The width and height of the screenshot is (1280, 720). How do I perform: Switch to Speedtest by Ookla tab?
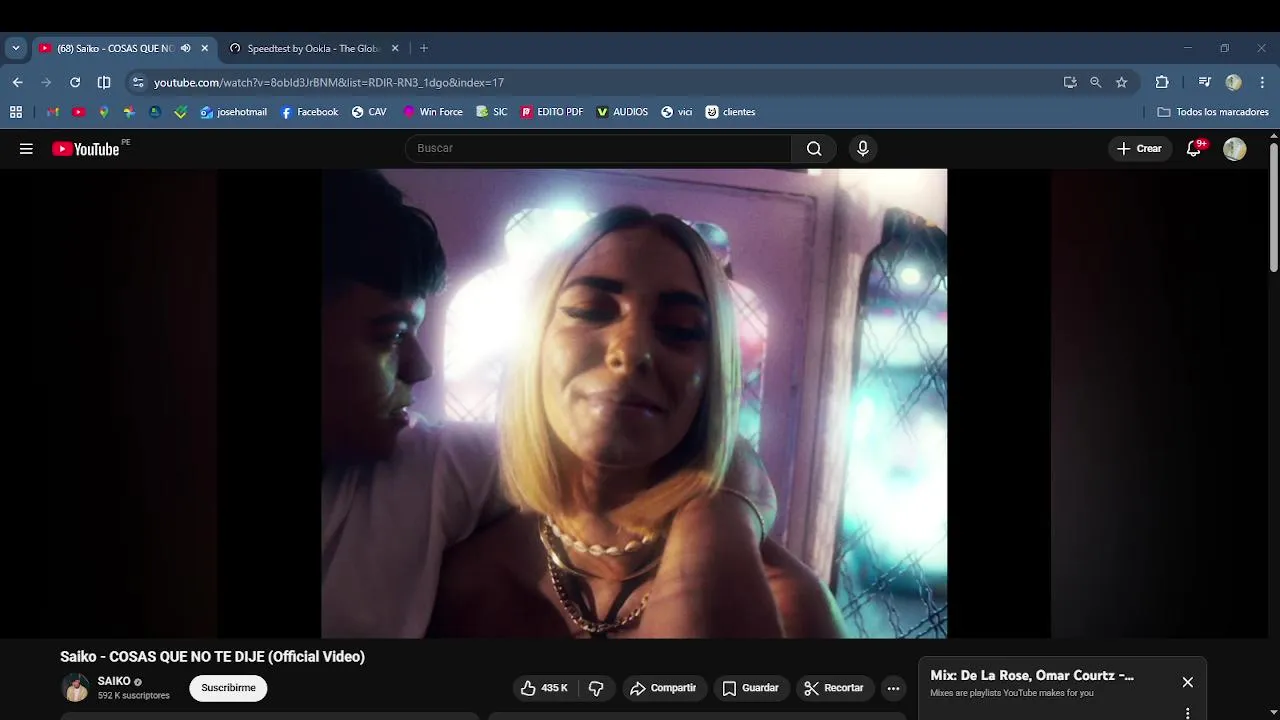coord(313,48)
